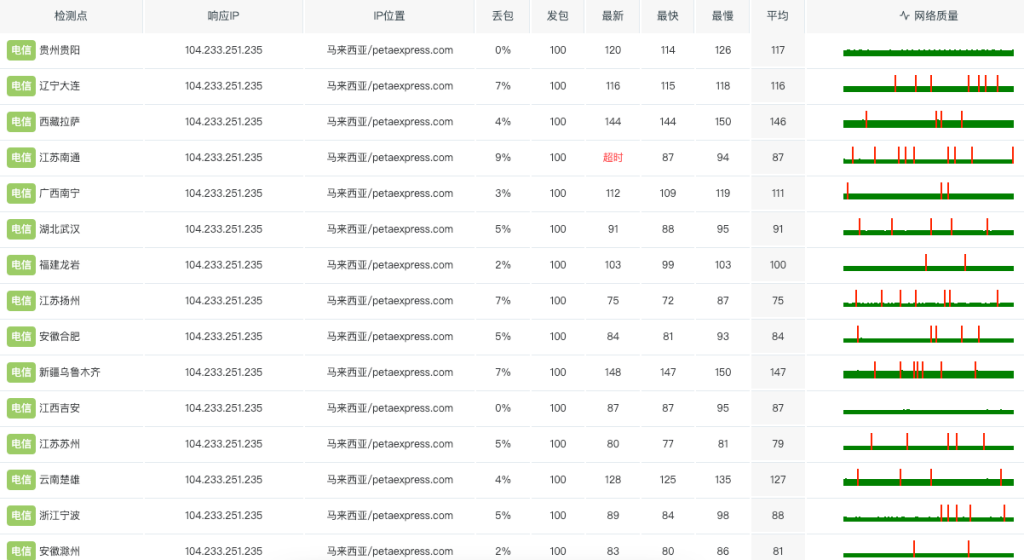Click the 电信 badge beside 云南楚雄

[21, 480]
